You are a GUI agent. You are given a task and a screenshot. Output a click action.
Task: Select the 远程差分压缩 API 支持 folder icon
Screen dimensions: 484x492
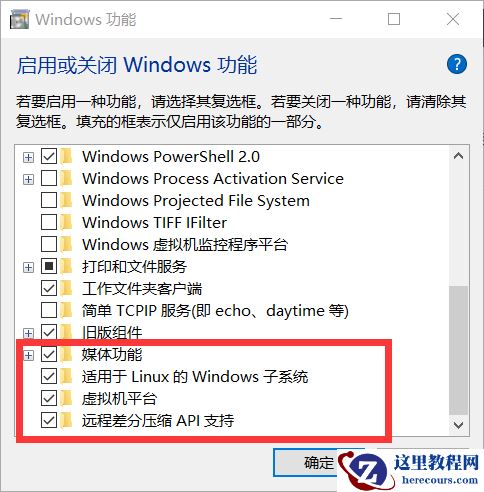[x=67, y=420]
